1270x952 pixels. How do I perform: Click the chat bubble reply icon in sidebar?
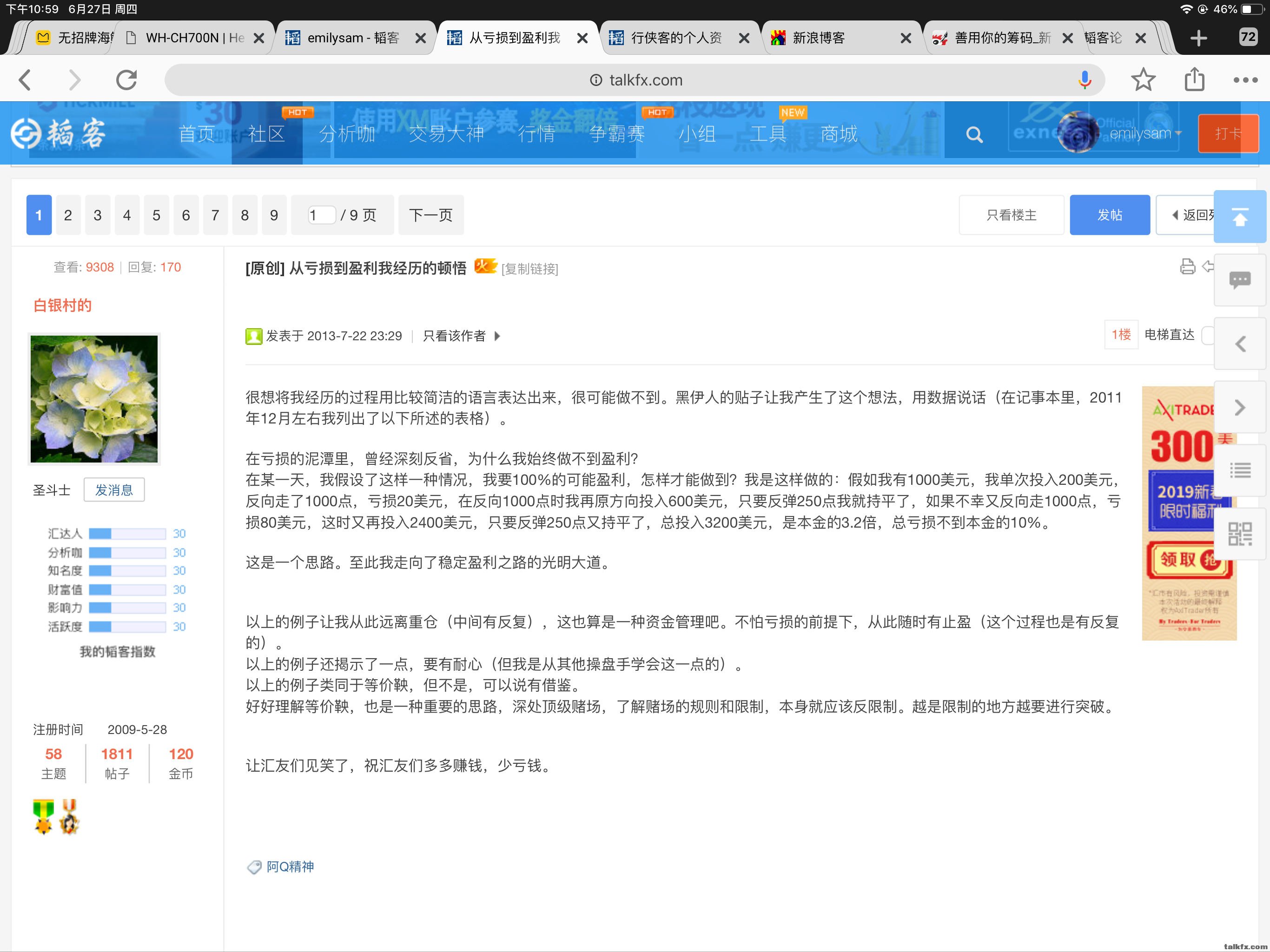[x=1240, y=280]
